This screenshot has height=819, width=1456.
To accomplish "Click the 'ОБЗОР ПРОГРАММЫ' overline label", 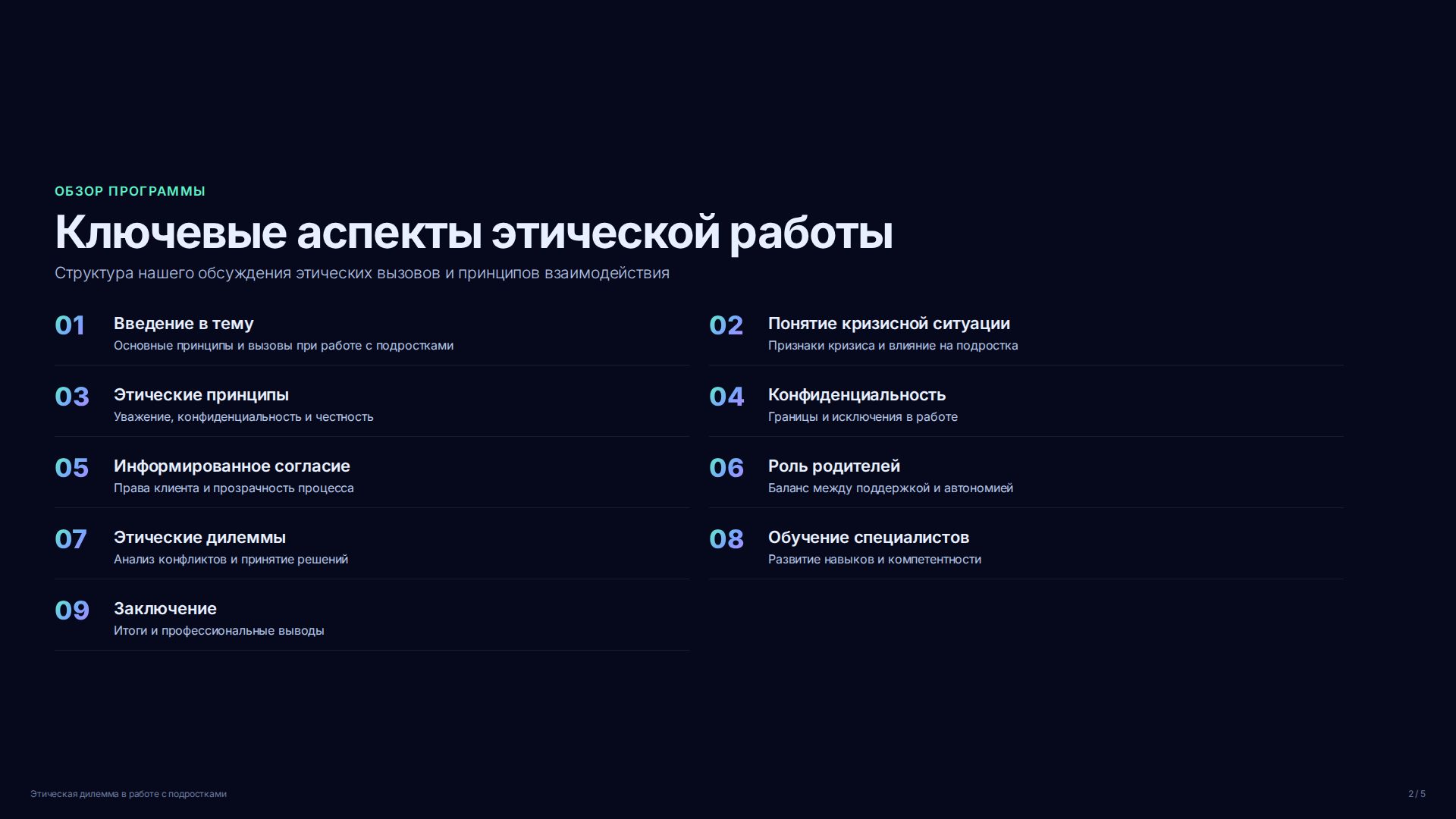I will click(130, 191).
